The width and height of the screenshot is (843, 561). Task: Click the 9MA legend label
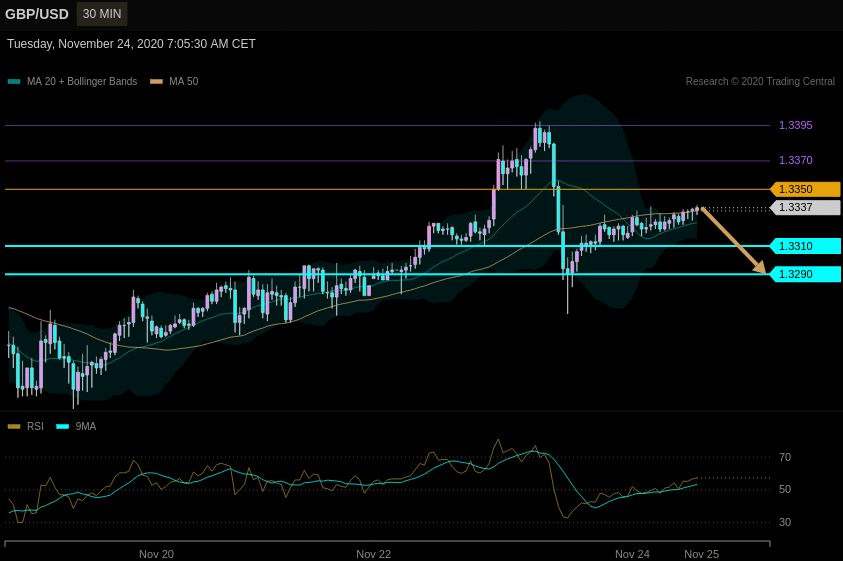click(x=85, y=427)
